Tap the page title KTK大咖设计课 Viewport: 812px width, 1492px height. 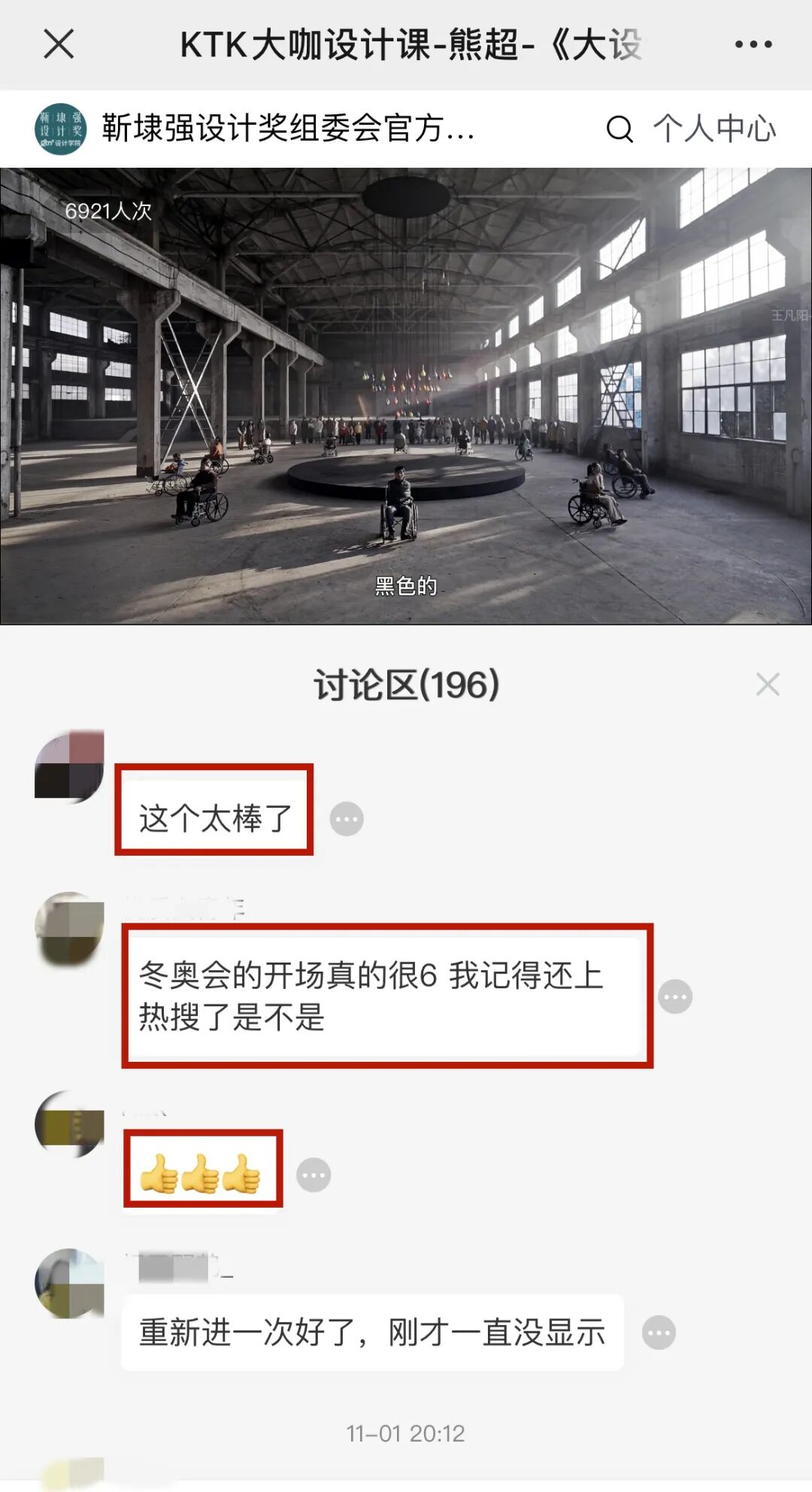[x=411, y=44]
